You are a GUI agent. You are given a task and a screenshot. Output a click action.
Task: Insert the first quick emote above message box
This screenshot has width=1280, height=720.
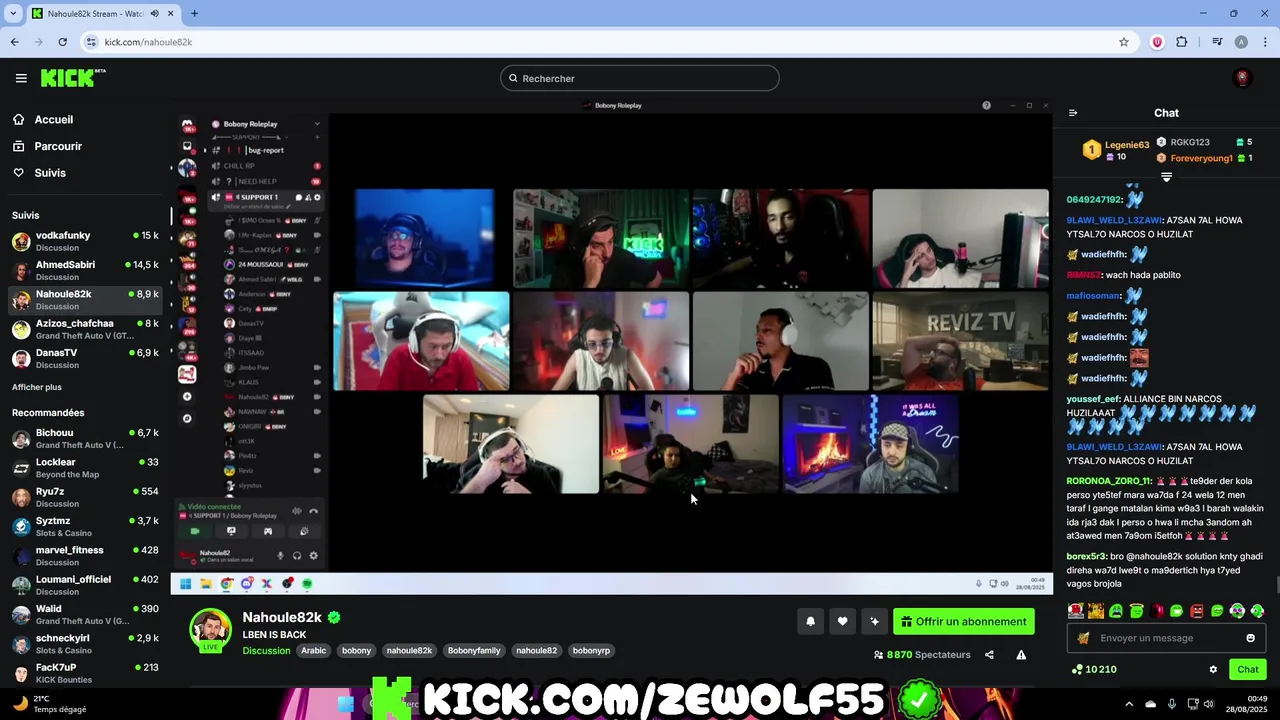(x=1075, y=610)
